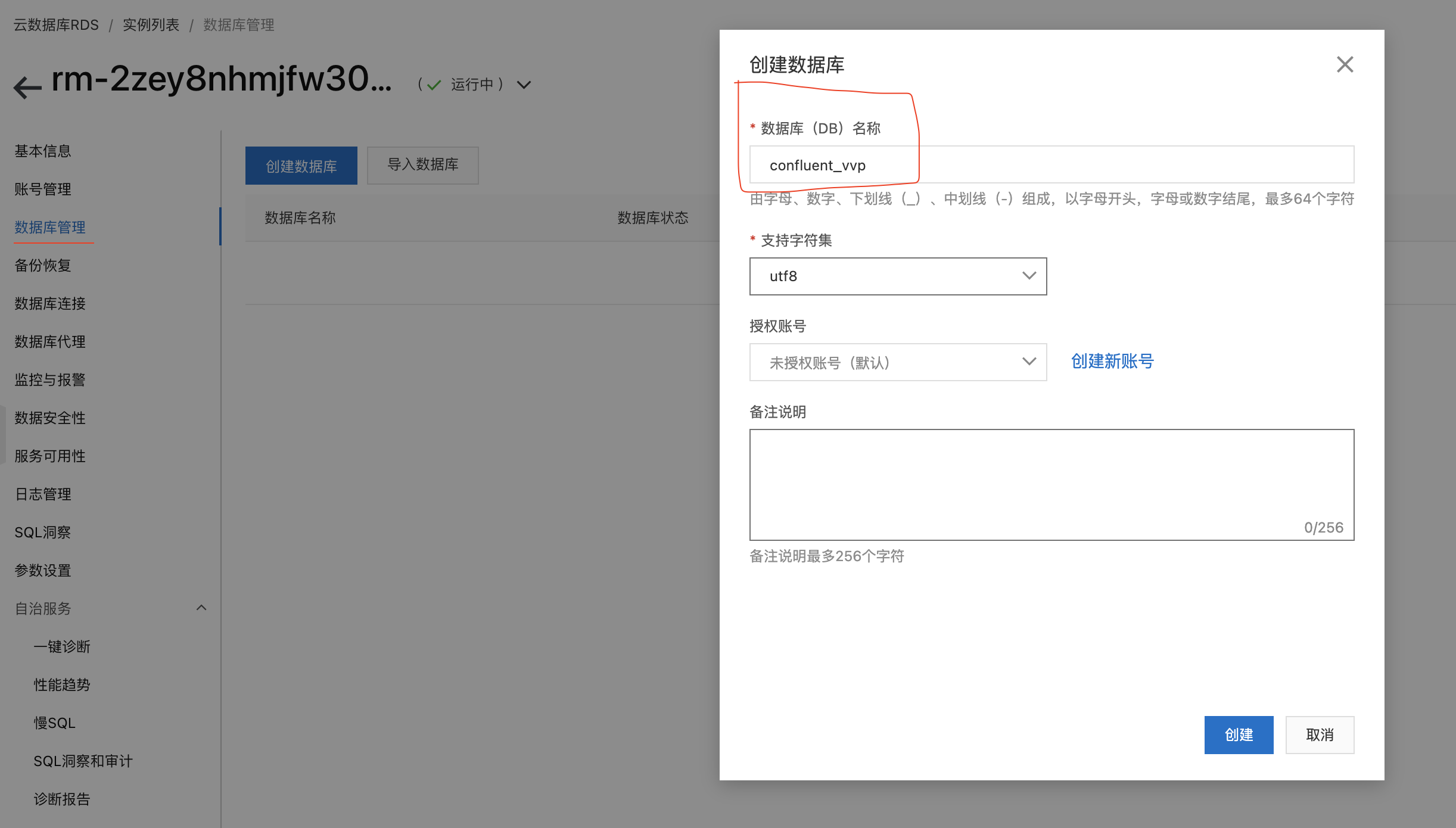Screen dimensions: 1456x828
Task: Select 慢SQL under 自治服务
Action: [54, 723]
